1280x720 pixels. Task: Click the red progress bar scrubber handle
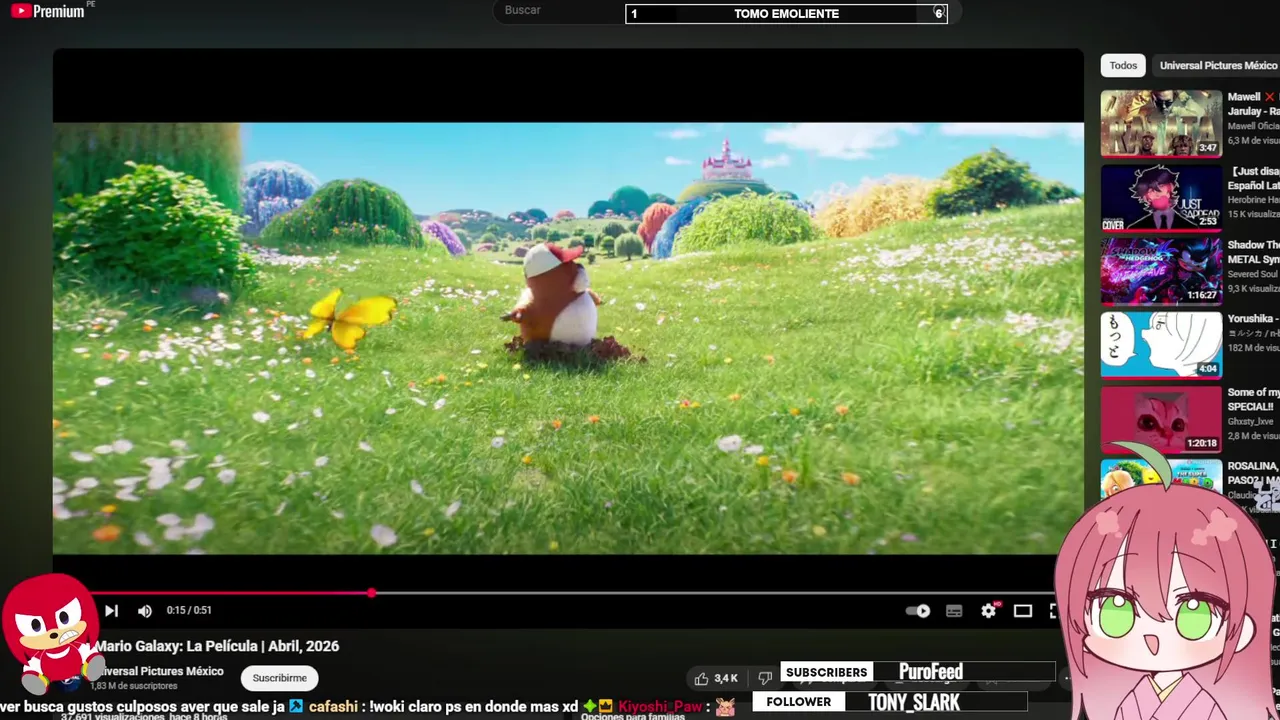click(371, 593)
